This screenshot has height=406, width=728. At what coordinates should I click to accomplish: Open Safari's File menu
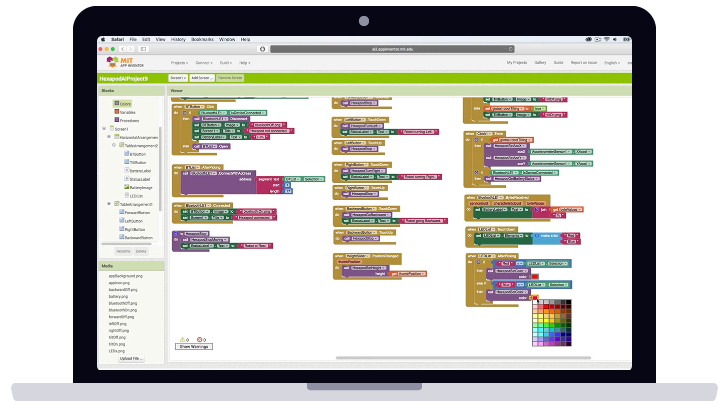click(133, 39)
